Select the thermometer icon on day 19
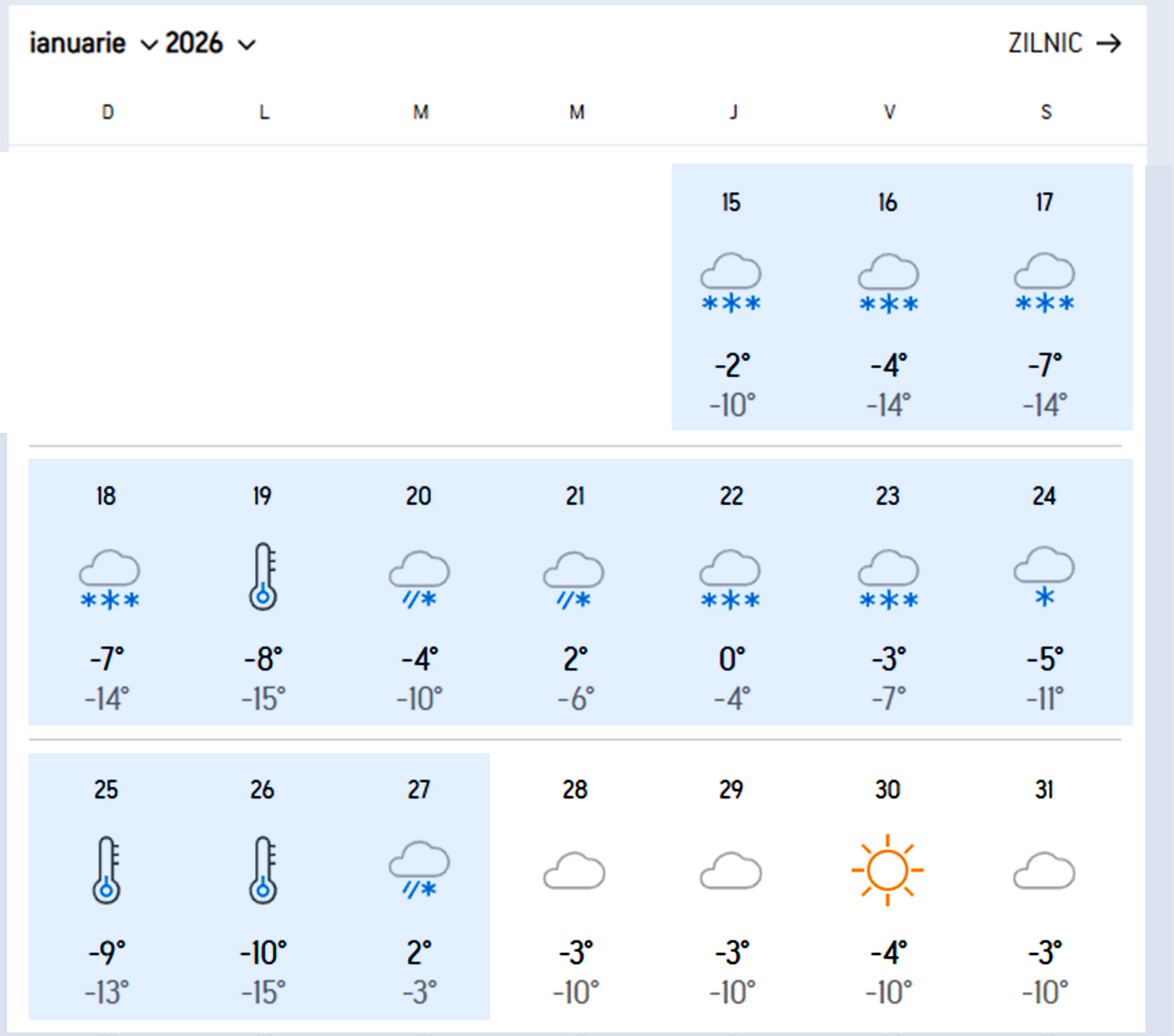Screen dimensions: 1174x1036 point(262,576)
